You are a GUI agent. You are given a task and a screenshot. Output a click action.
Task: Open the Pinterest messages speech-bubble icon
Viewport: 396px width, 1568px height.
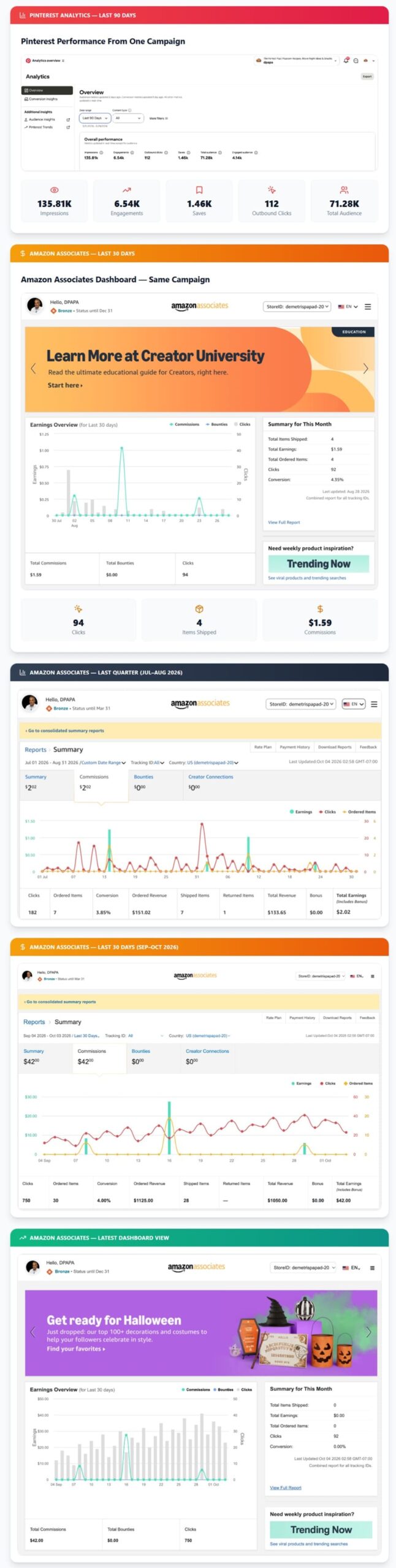click(356, 61)
